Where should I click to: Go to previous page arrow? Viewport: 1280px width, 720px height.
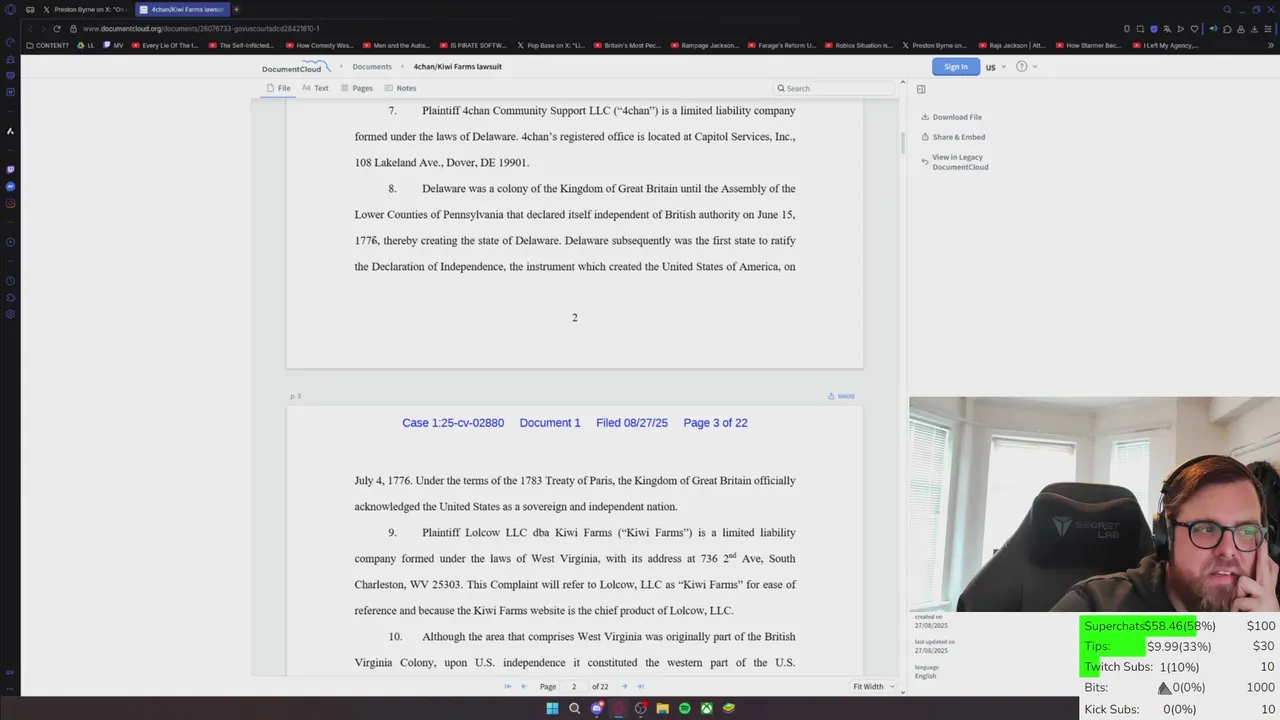(x=524, y=686)
